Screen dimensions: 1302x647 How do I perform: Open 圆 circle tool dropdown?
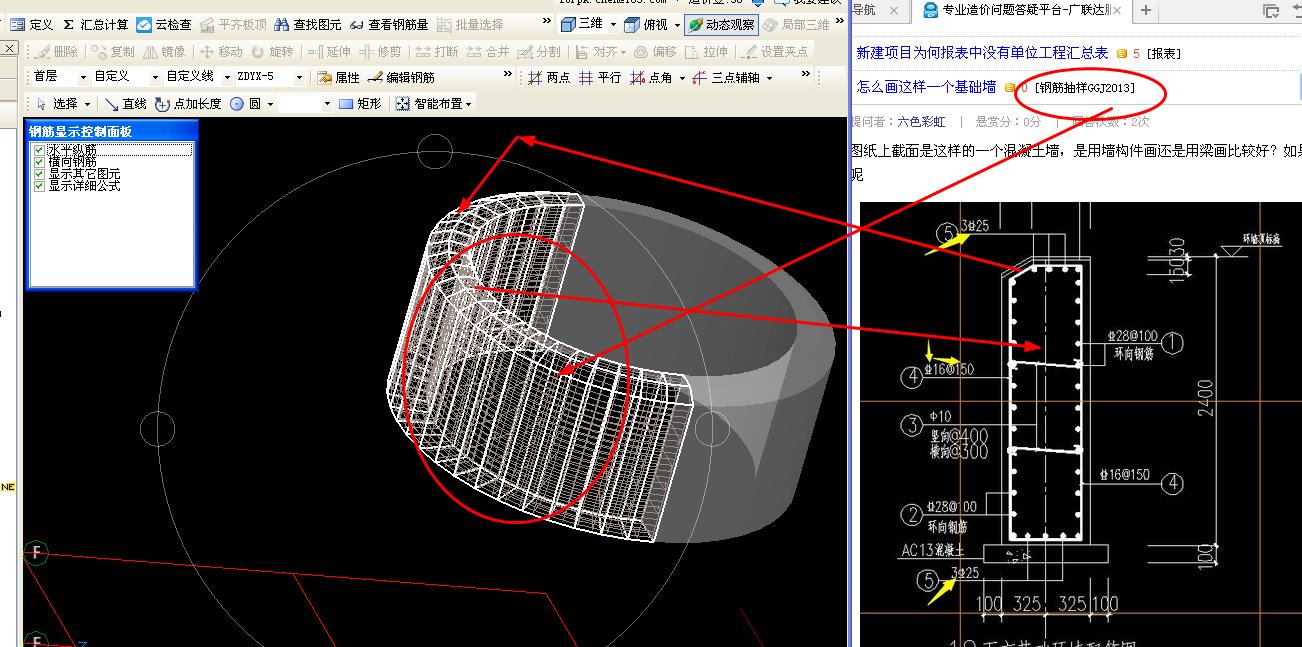(x=268, y=103)
